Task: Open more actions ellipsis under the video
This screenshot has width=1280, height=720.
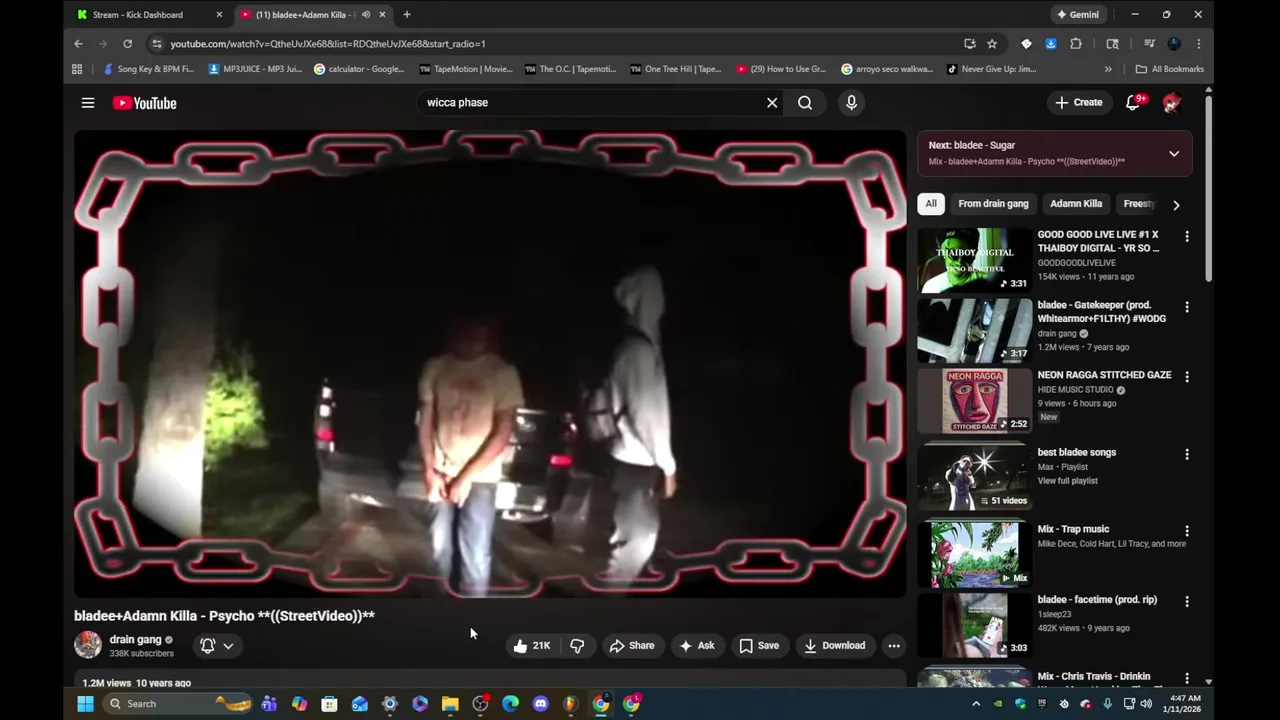Action: click(894, 646)
